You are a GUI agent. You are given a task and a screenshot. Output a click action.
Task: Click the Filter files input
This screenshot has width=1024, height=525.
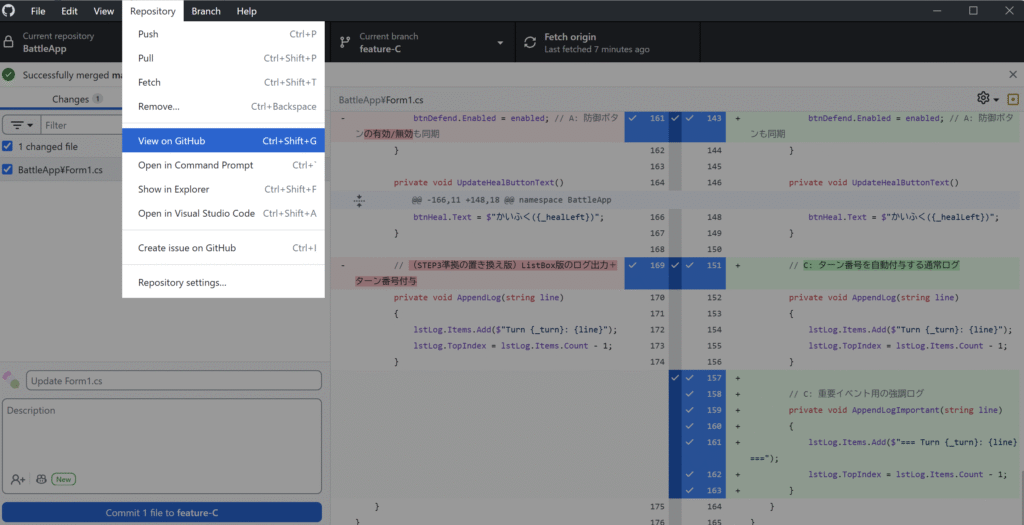tap(82, 125)
